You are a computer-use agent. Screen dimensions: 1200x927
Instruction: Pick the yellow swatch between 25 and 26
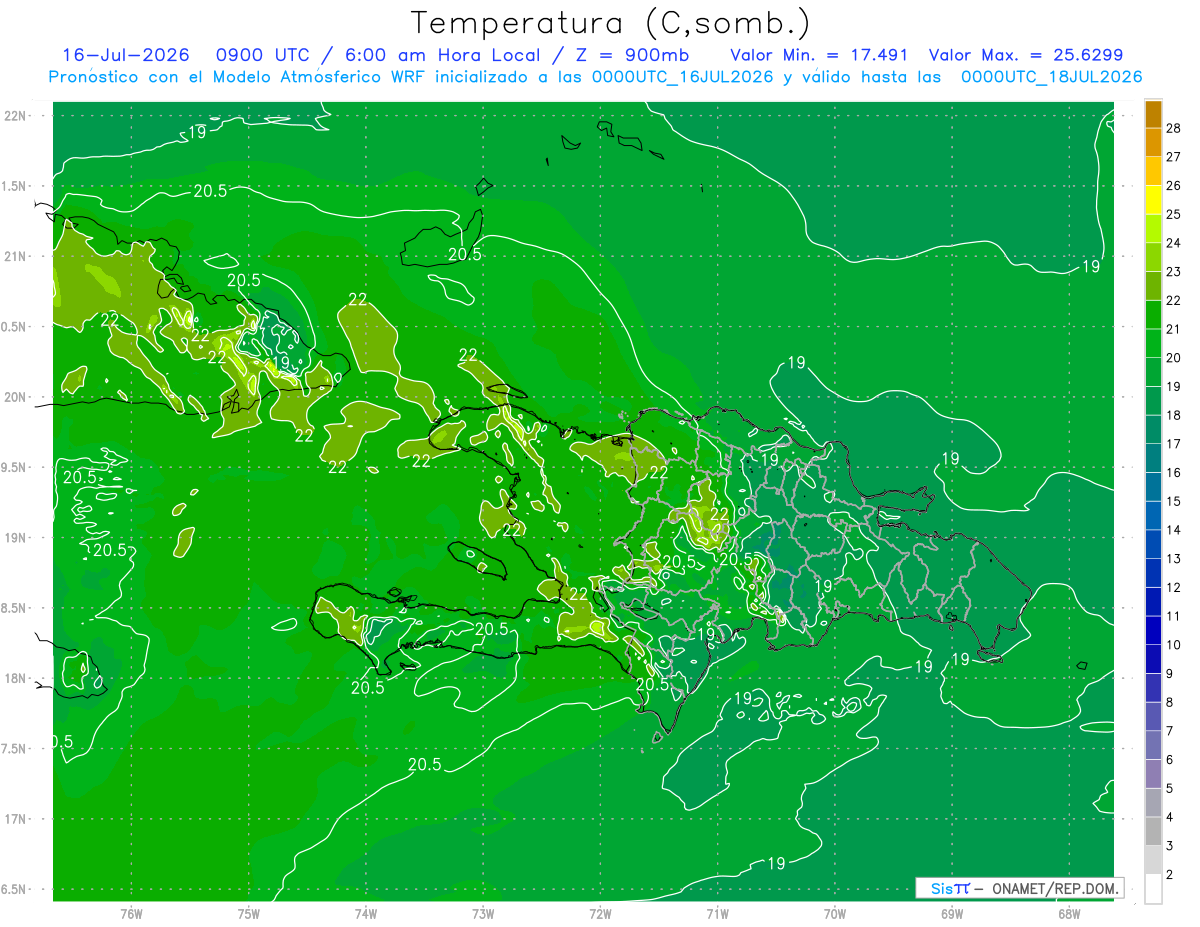(1153, 200)
